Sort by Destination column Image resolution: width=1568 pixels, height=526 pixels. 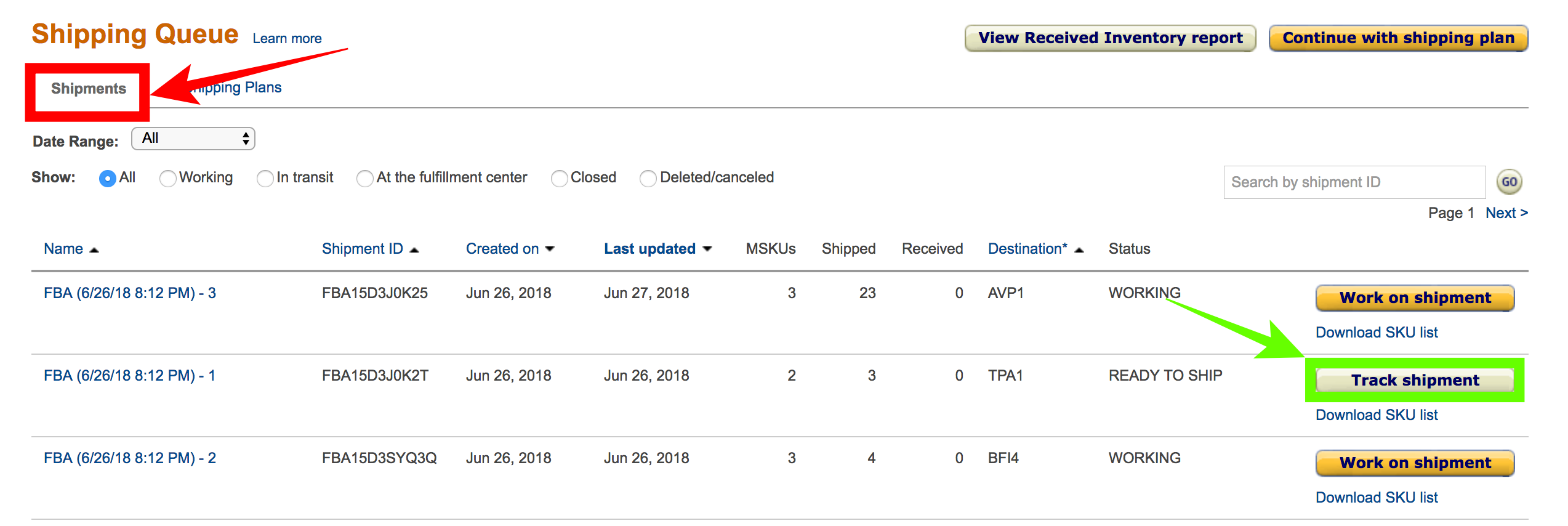1035,249
